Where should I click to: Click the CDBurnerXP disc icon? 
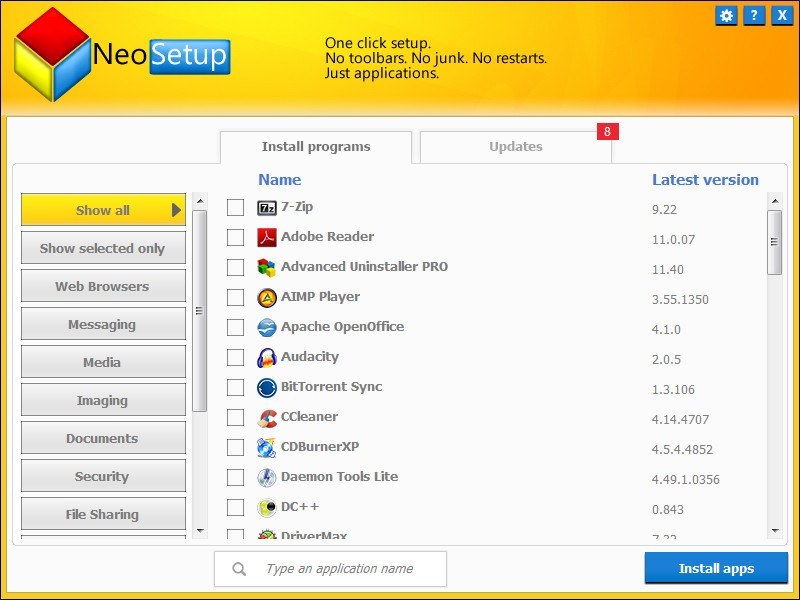click(x=267, y=448)
